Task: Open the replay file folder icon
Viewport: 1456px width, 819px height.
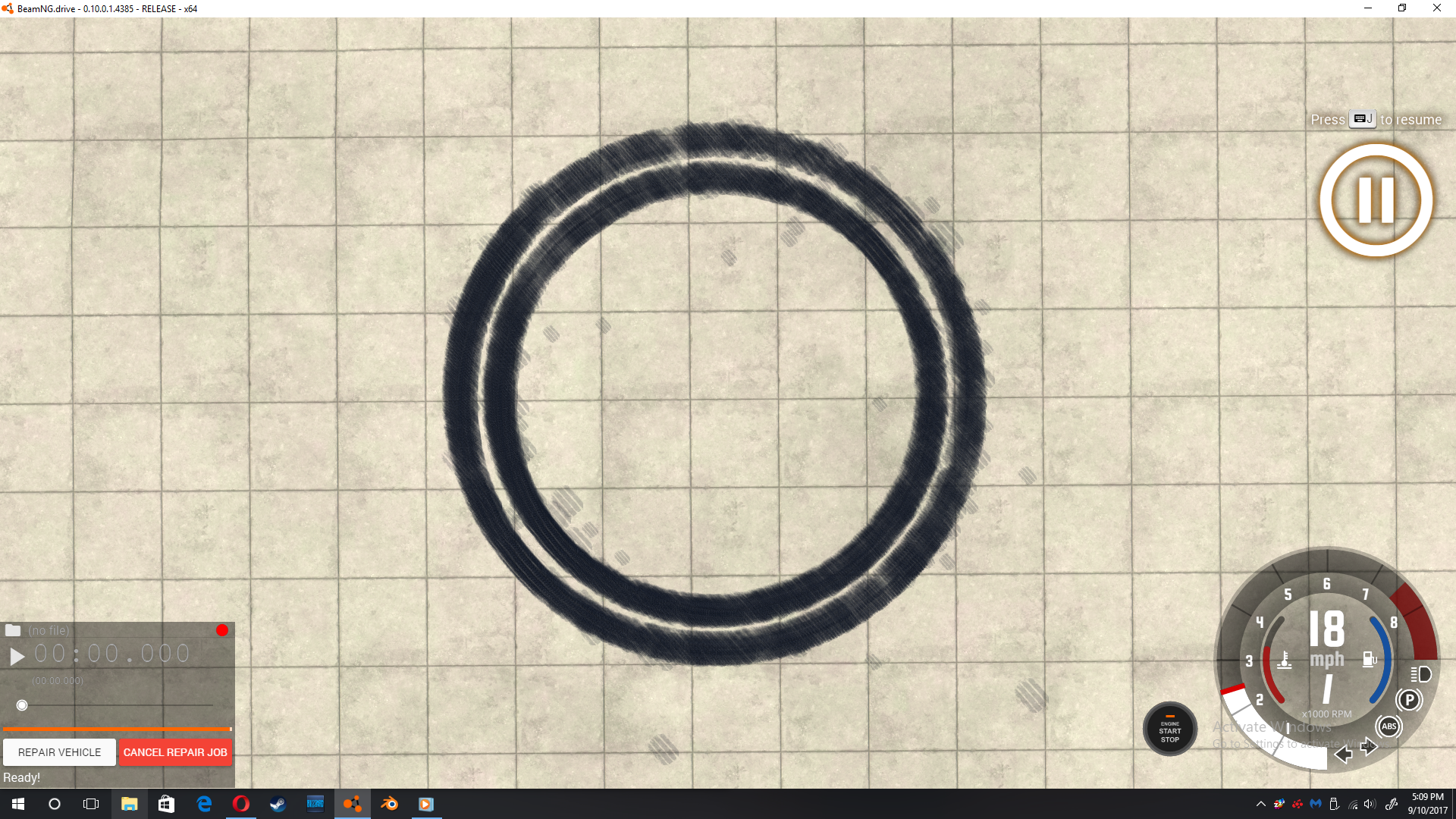Action: point(13,630)
